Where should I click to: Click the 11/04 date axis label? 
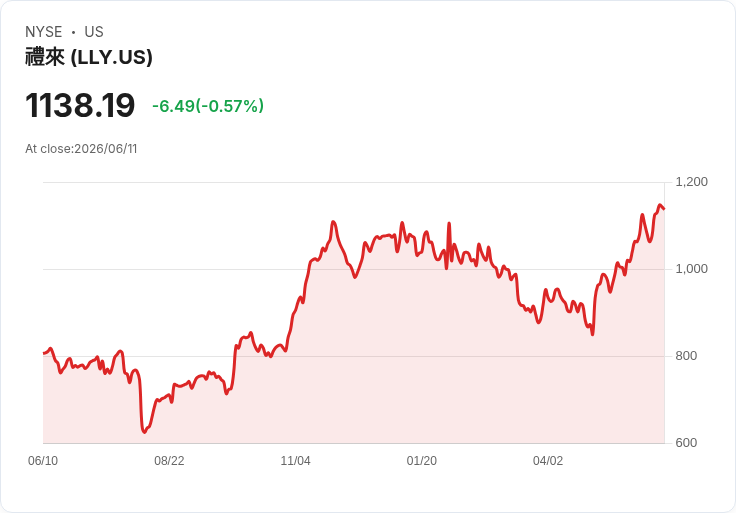[295, 461]
